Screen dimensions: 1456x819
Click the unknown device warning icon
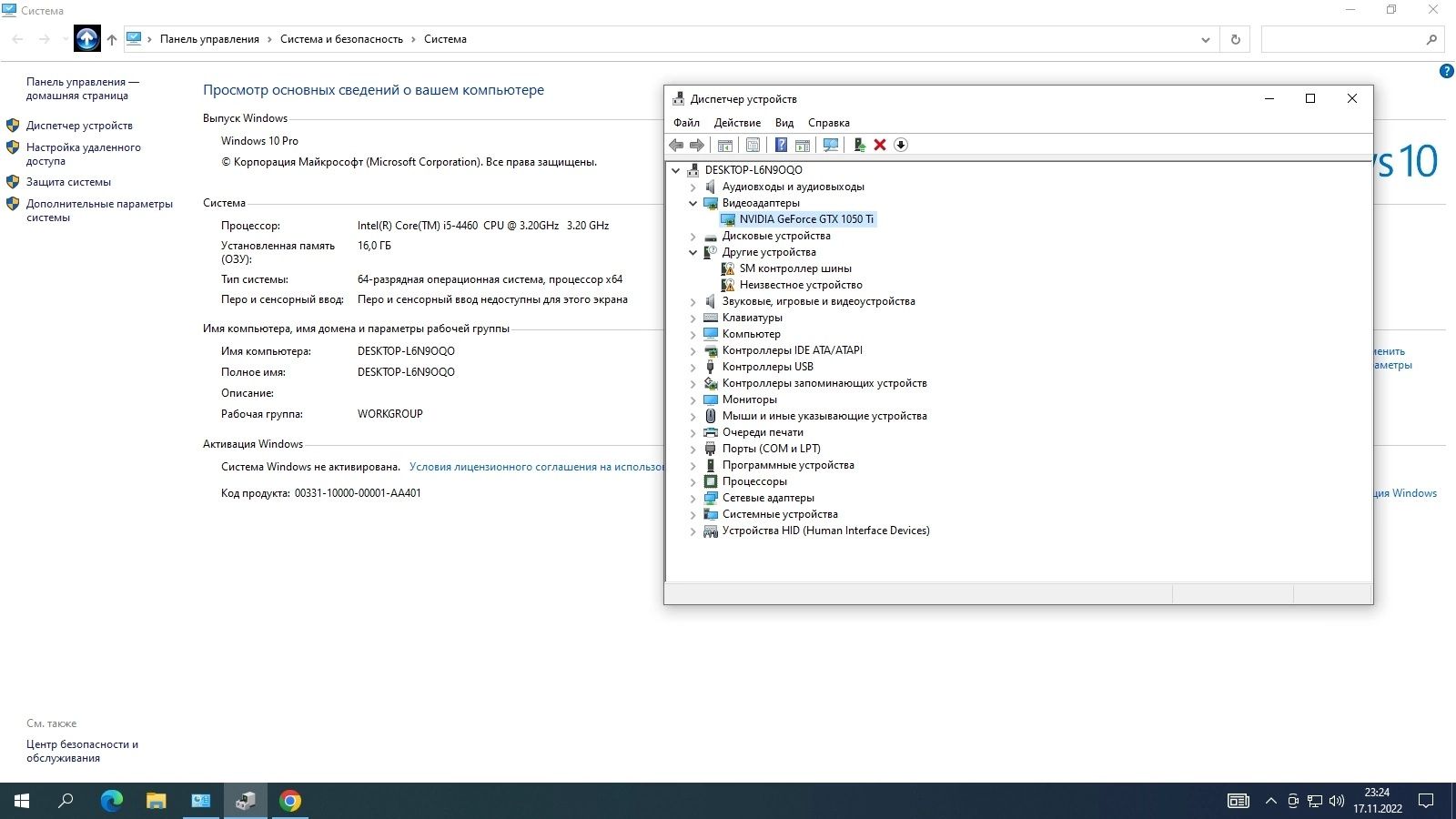pos(728,285)
